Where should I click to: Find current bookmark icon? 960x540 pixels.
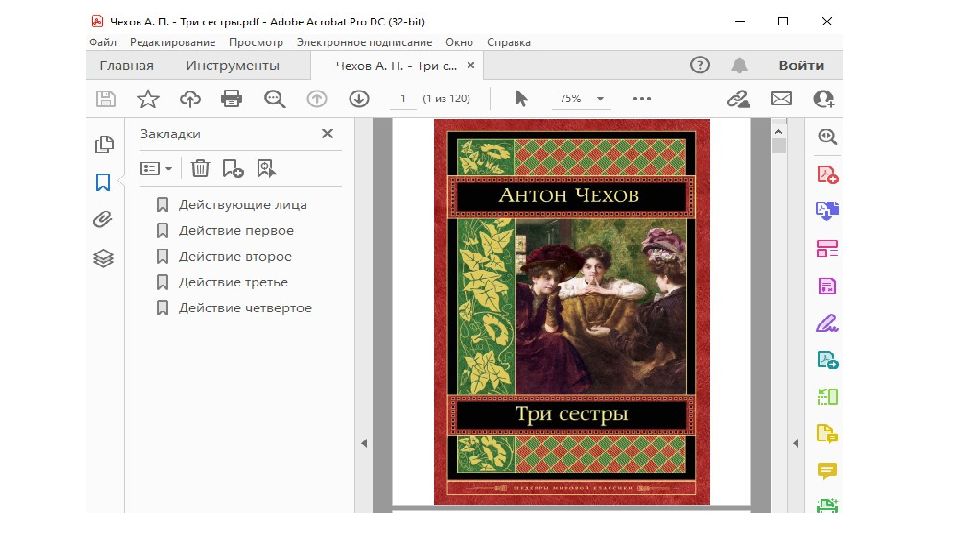click(x=266, y=168)
